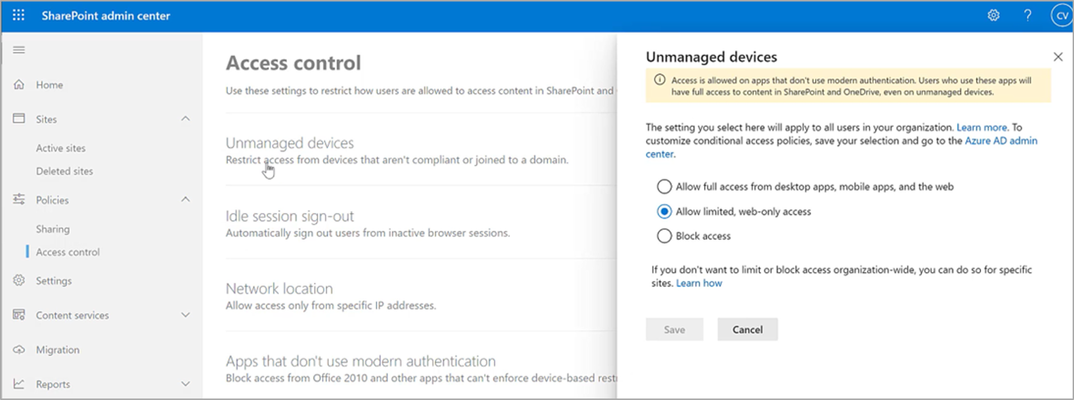The image size is (1074, 400).
Task: Close the Unmanaged devices panel
Action: pos(1058,58)
